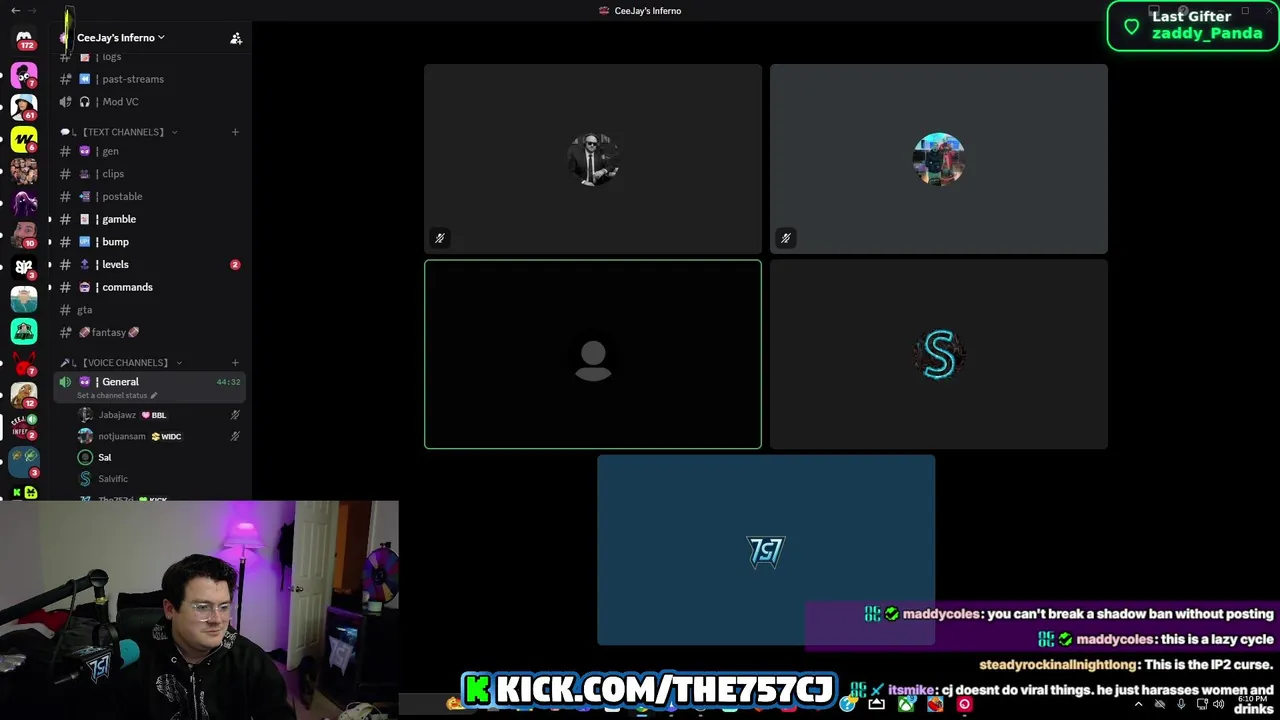Image resolution: width=1280 pixels, height=720 pixels.
Task: Open Discord direct messages home icon
Action: tap(24, 38)
